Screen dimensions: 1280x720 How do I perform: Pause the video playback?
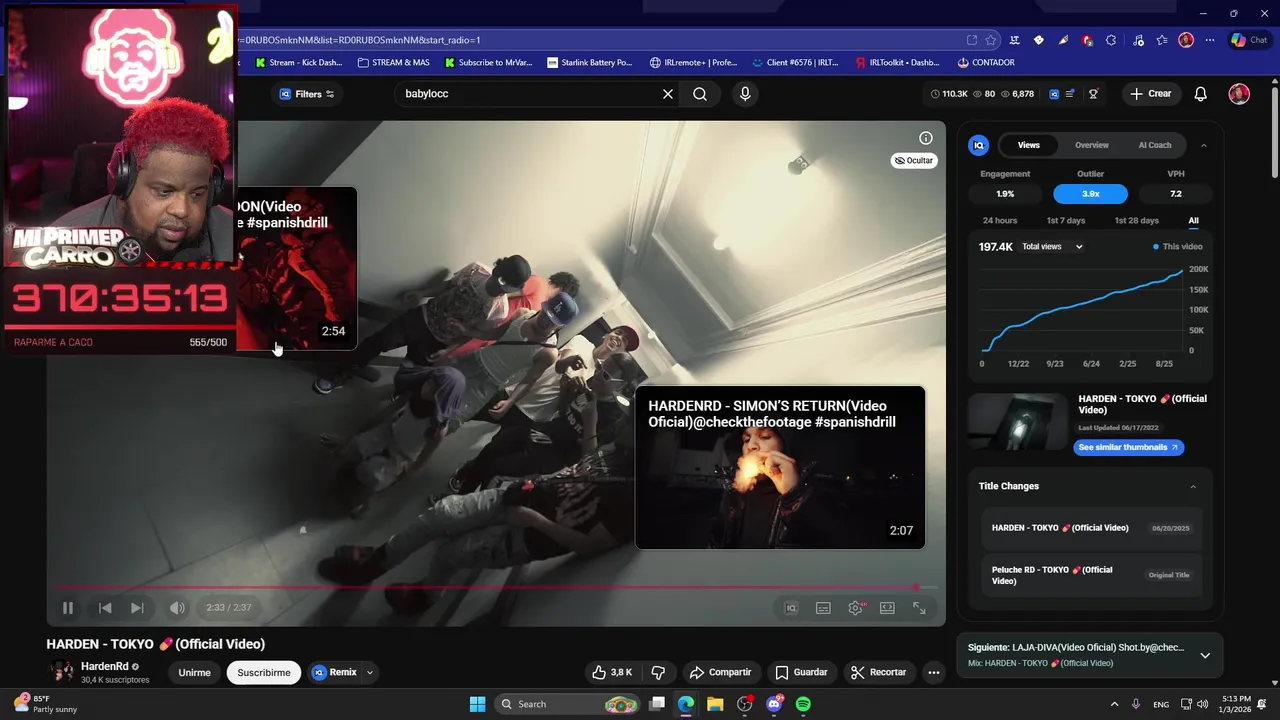(68, 608)
